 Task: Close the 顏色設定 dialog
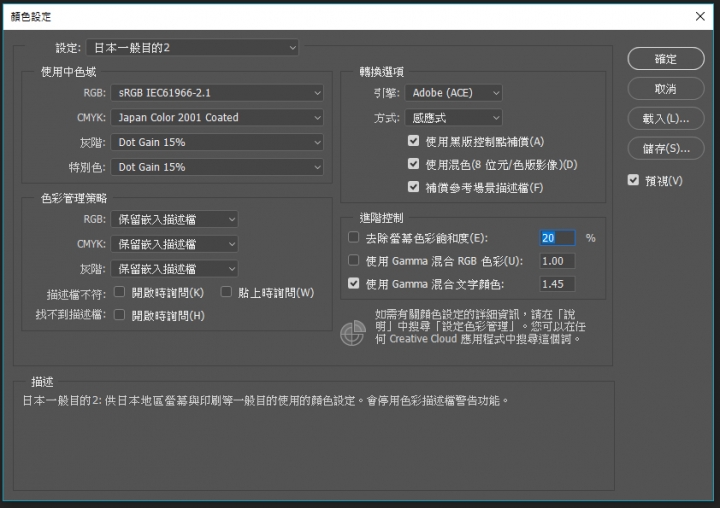(x=700, y=17)
